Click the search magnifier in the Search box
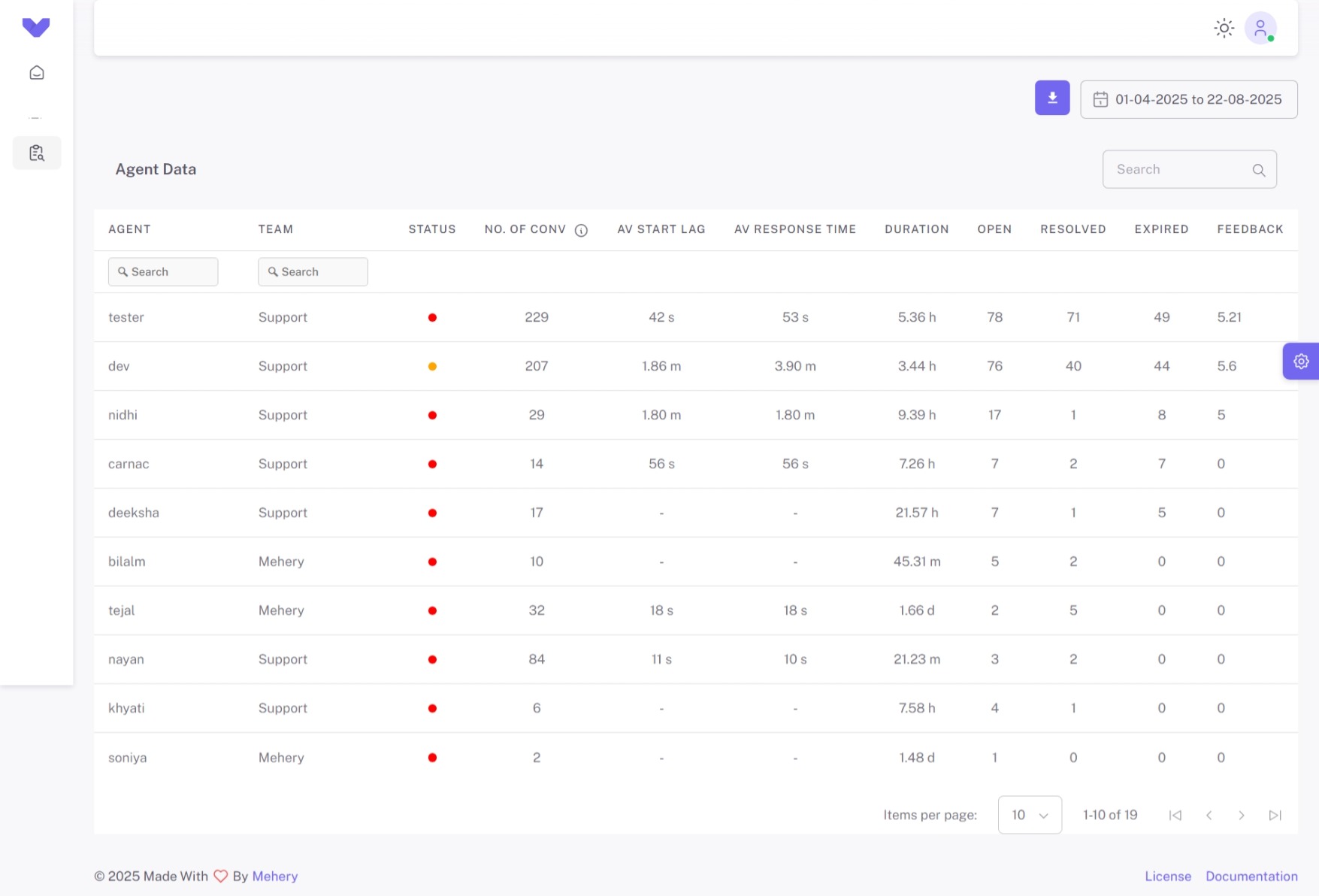 [x=1259, y=170]
